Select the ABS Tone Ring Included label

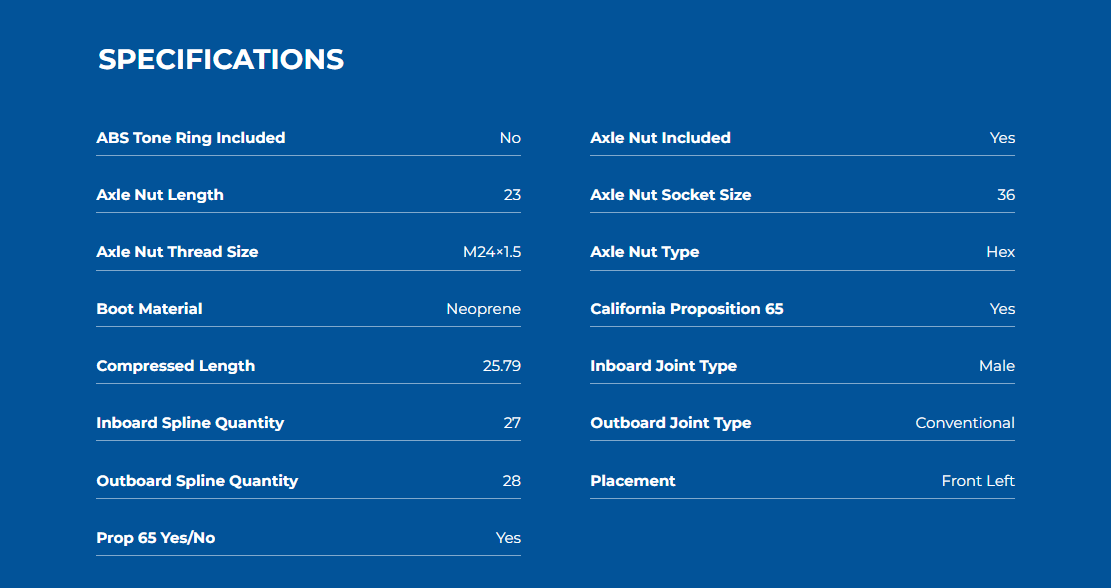click(191, 137)
